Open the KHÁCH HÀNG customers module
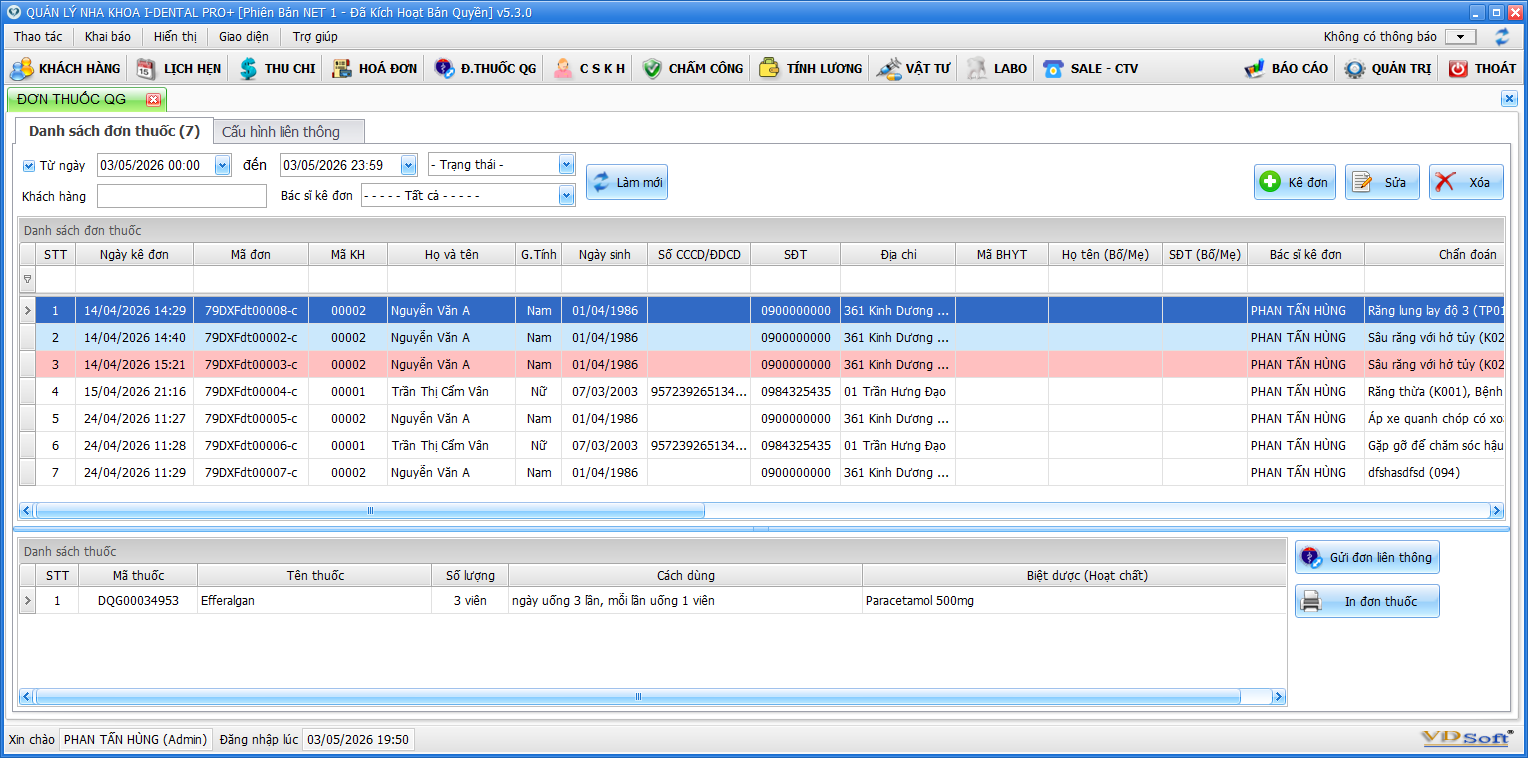1528x758 pixels. click(65, 69)
